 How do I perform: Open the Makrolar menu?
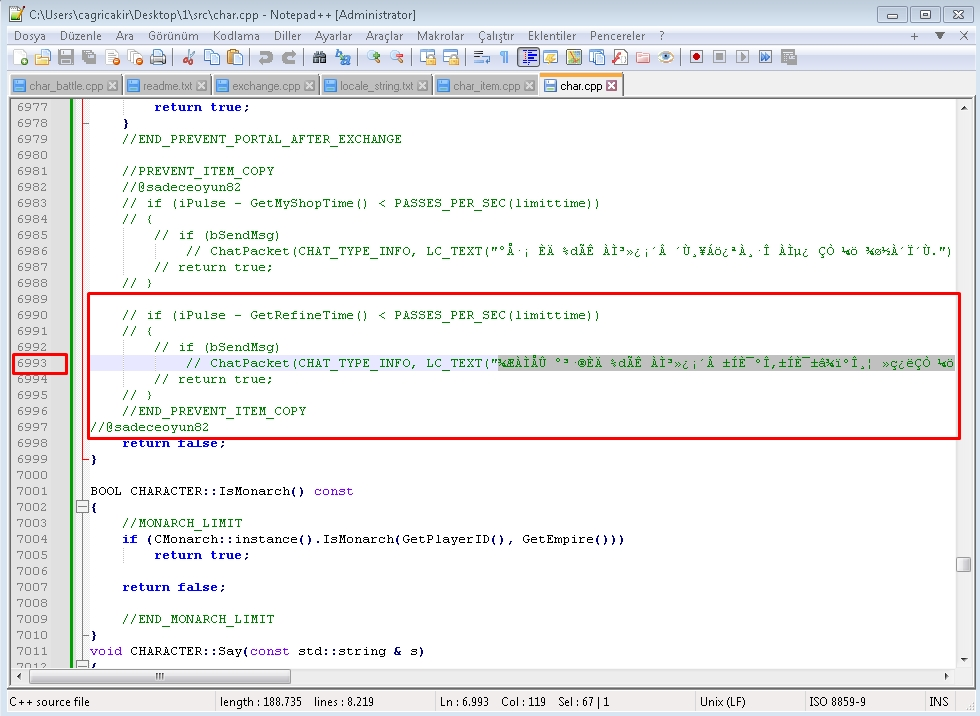441,35
